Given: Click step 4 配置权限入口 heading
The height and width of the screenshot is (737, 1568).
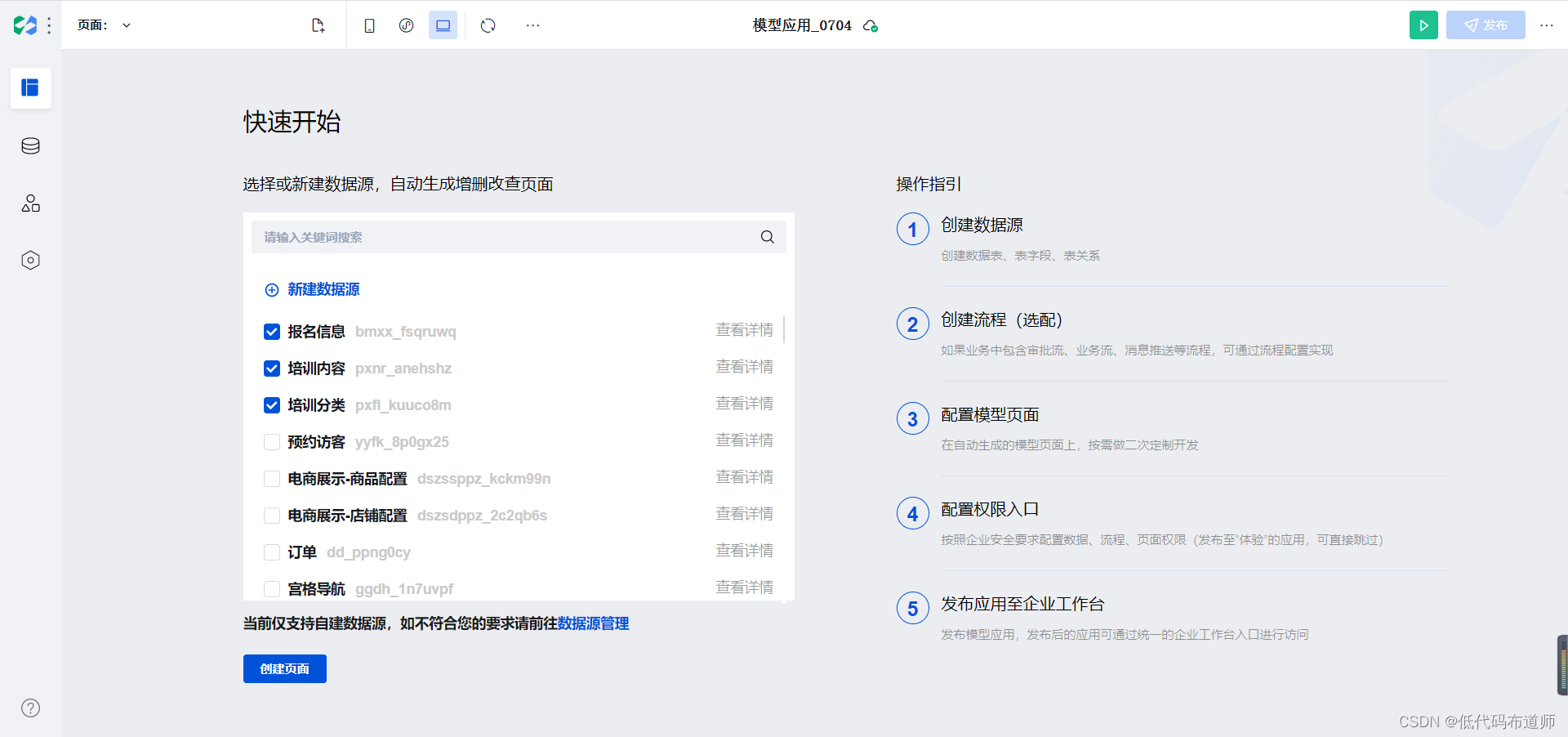Looking at the screenshot, I should [990, 509].
